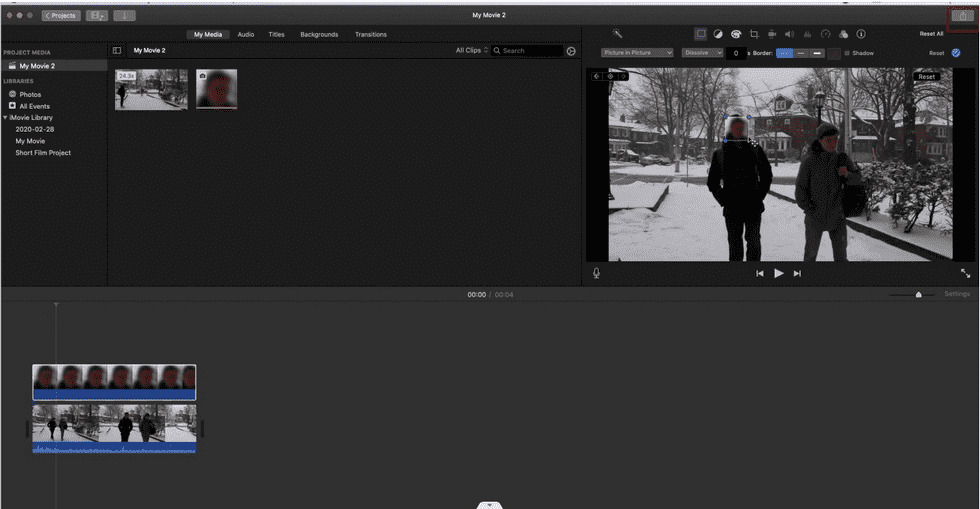Select the thin border option
The height and width of the screenshot is (509, 980).
801,53
